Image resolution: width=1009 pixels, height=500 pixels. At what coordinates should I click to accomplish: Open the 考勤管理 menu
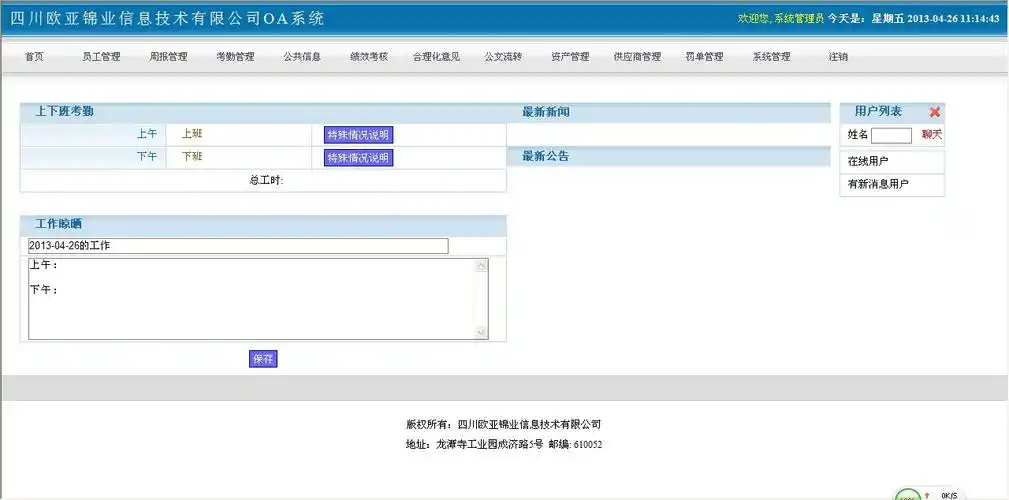(x=236, y=57)
